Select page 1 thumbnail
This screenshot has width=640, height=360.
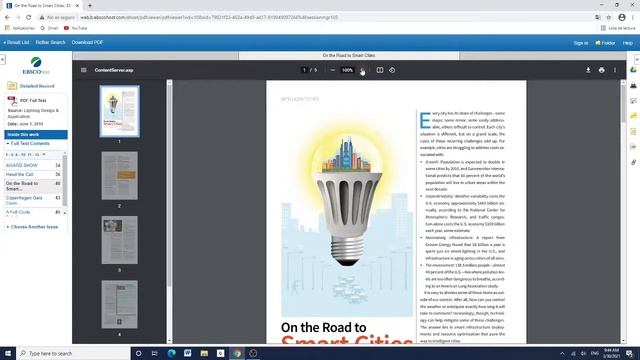119,111
